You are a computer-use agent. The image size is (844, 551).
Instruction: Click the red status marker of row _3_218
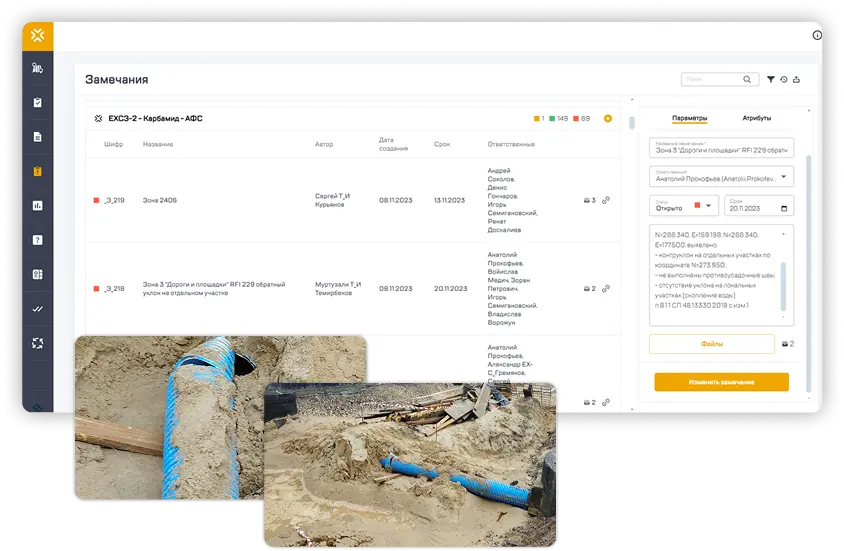tap(96, 288)
